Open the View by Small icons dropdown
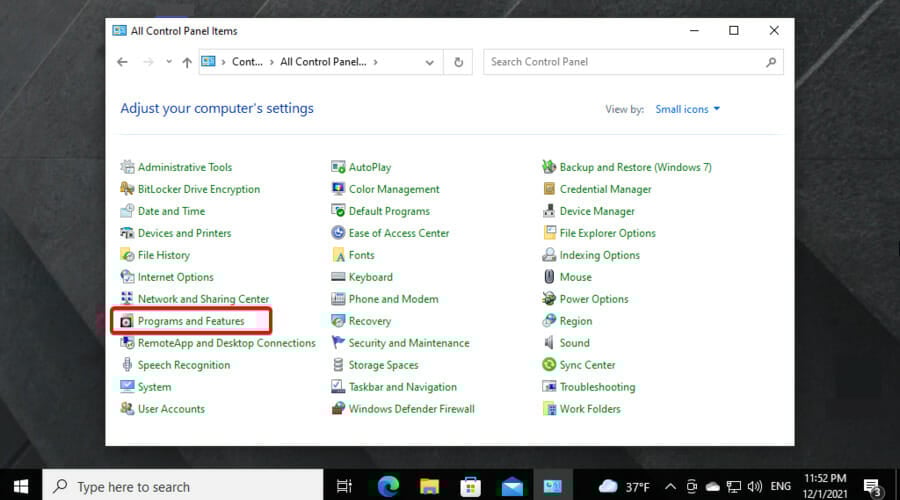This screenshot has height=500, width=900. click(x=688, y=109)
